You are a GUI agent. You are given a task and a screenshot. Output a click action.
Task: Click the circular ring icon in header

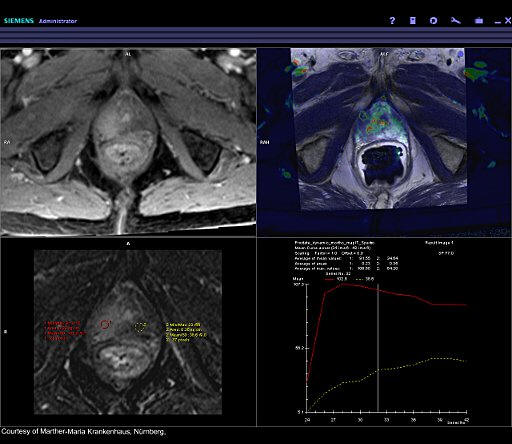tap(433, 21)
